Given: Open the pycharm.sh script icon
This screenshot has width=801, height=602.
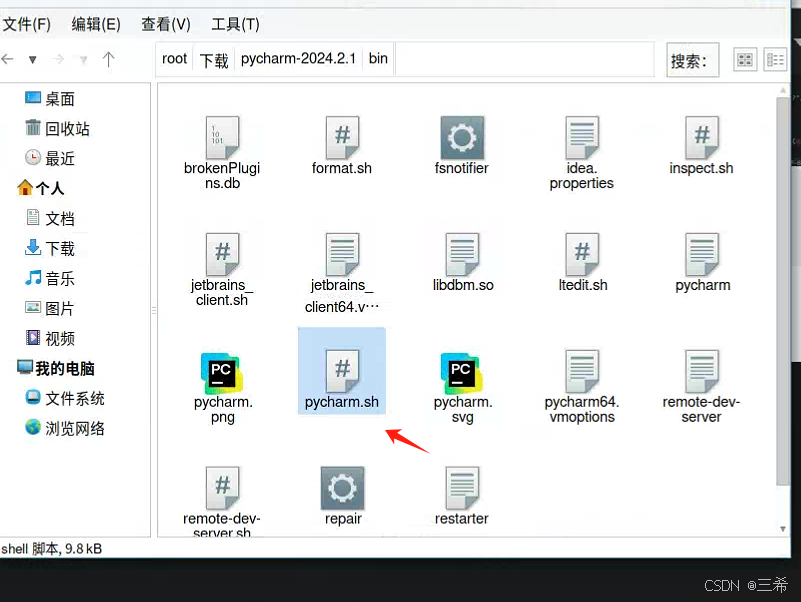Looking at the screenshot, I should point(341,370).
